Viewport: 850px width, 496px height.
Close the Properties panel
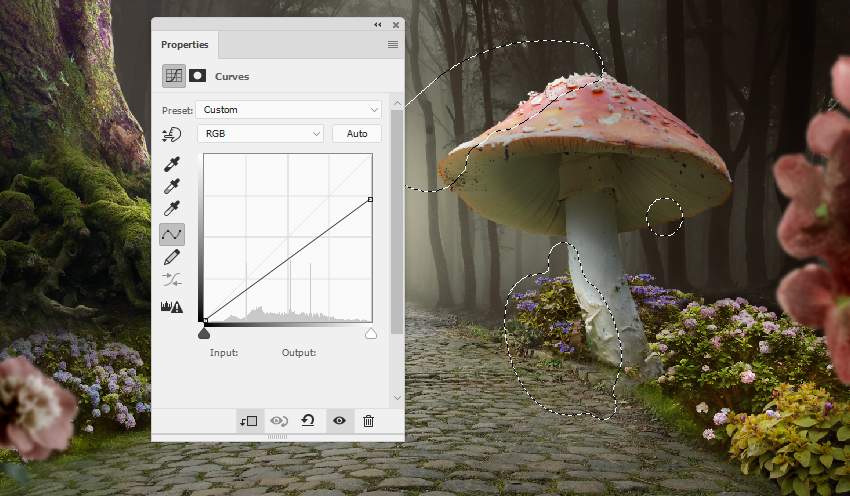pos(396,25)
